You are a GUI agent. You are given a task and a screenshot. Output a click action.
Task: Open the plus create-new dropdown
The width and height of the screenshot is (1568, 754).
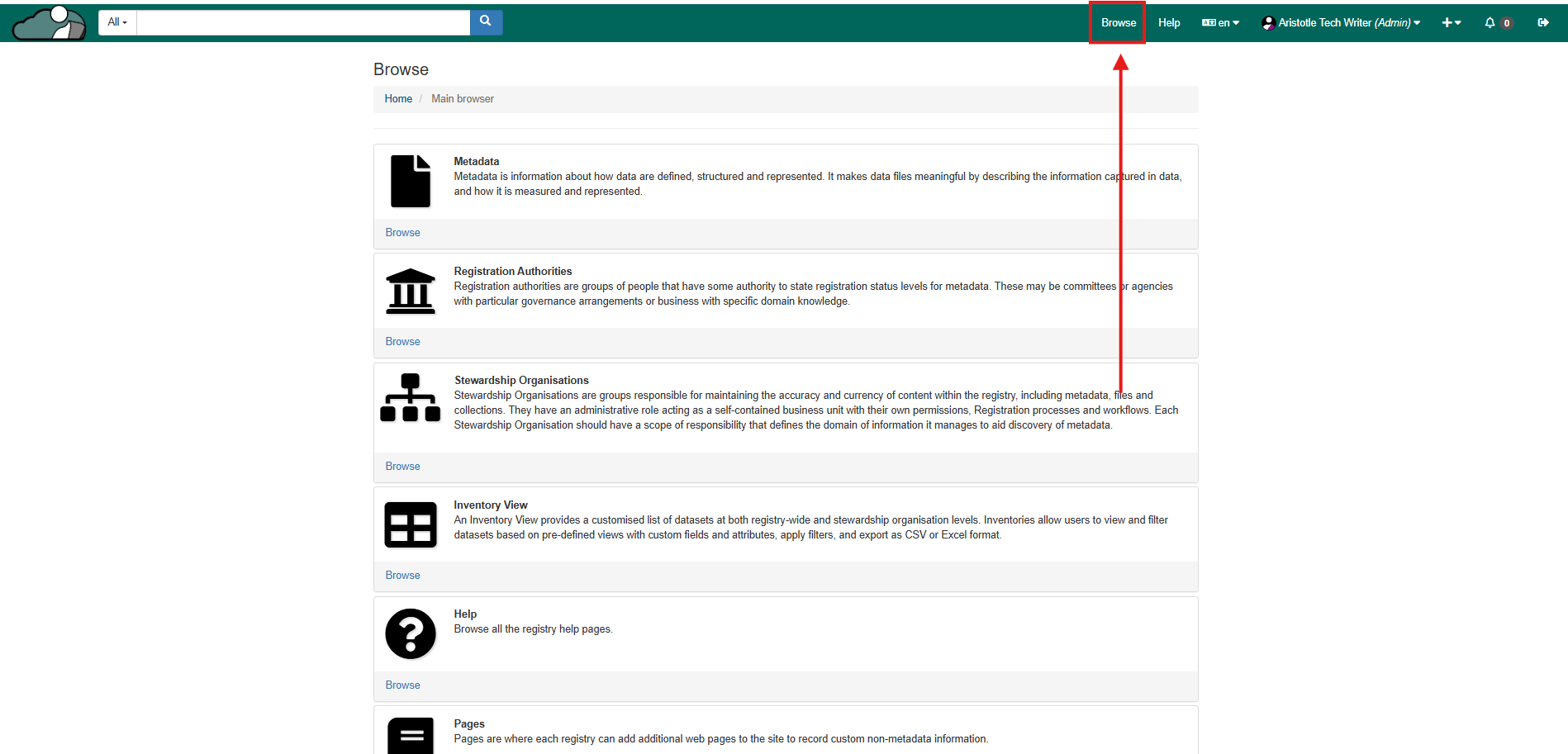[1451, 22]
